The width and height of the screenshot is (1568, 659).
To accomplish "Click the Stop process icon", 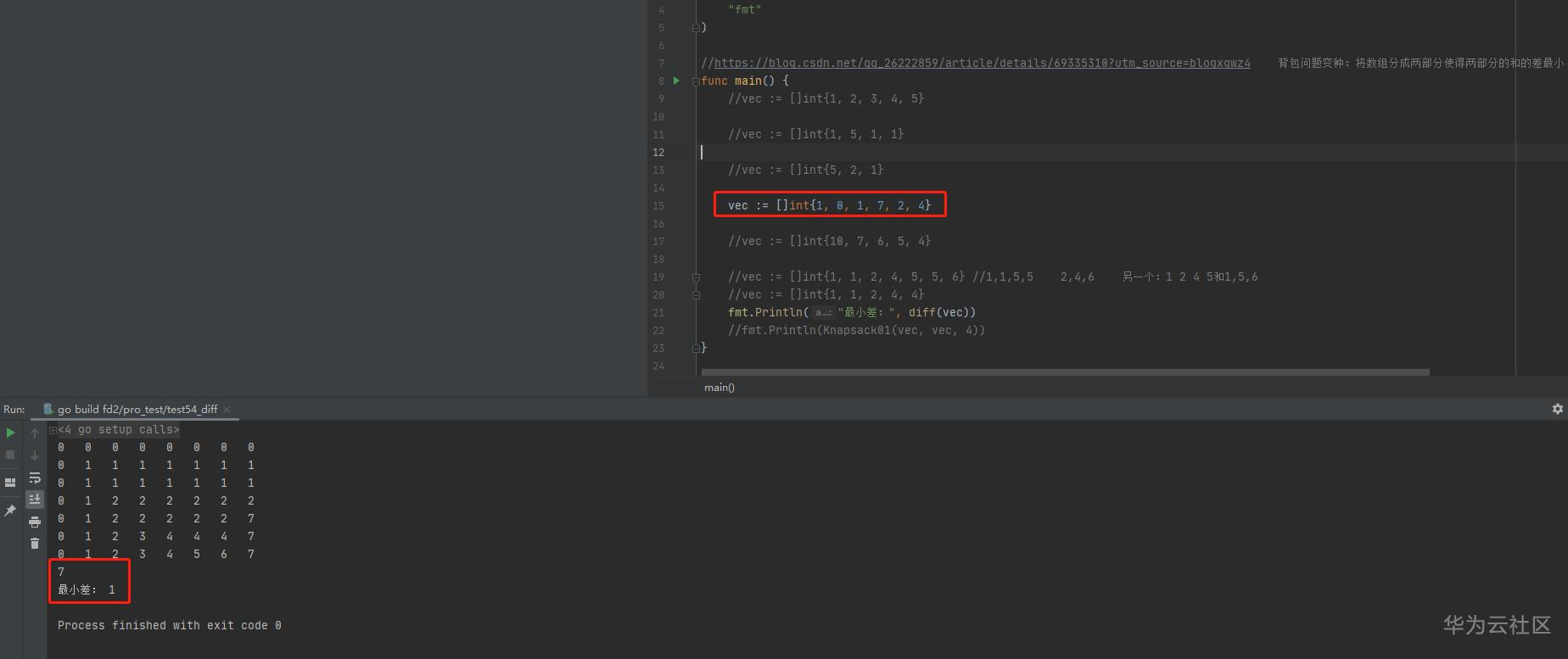I will (x=10, y=455).
